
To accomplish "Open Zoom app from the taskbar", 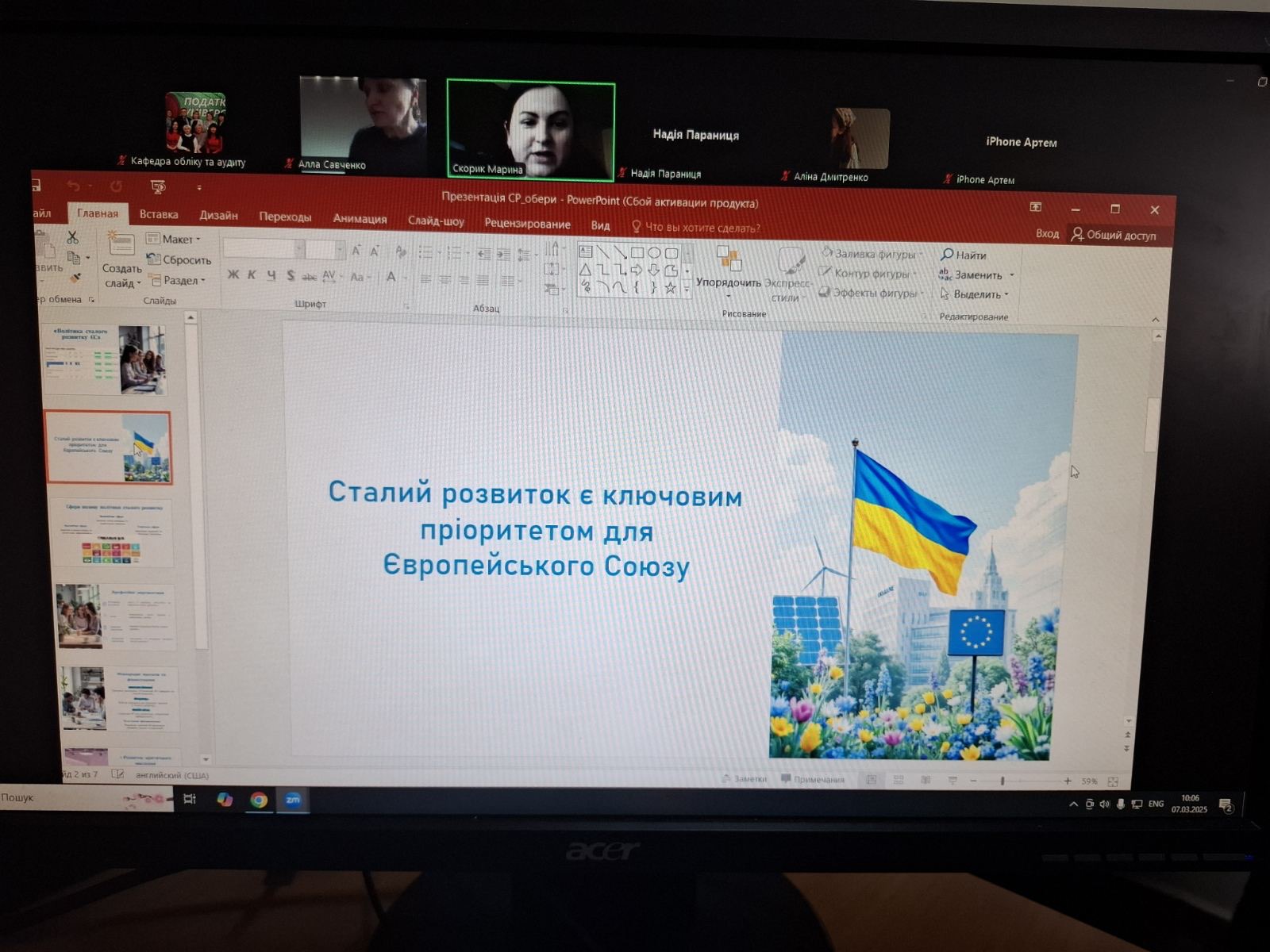I will 293,800.
